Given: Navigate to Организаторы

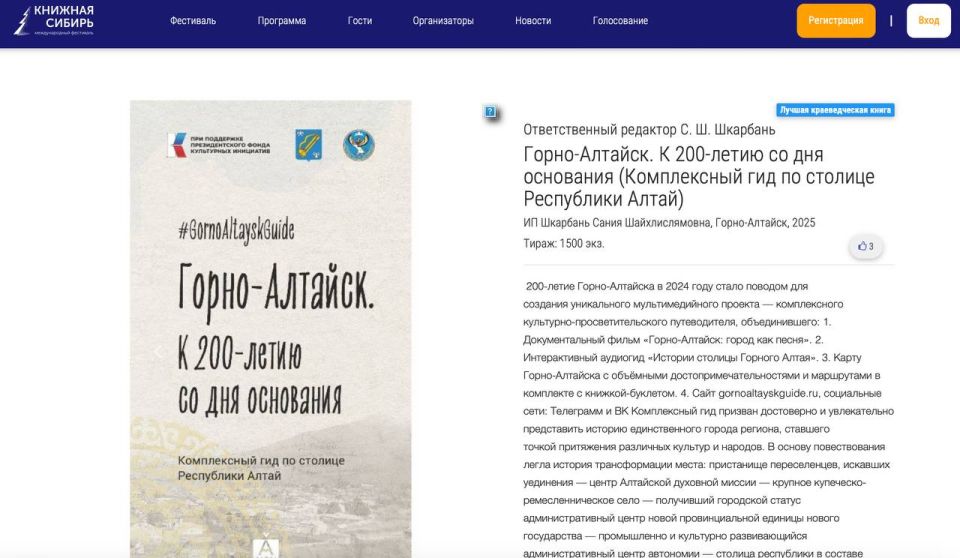Looking at the screenshot, I should (x=443, y=21).
